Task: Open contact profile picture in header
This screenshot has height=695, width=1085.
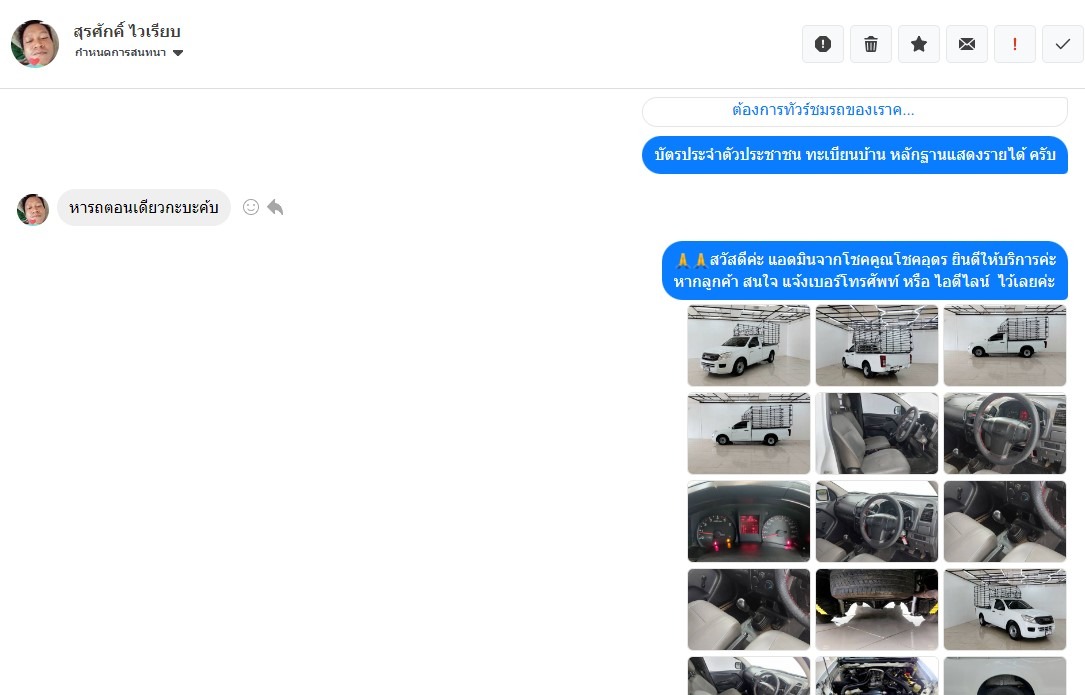Action: coord(35,44)
